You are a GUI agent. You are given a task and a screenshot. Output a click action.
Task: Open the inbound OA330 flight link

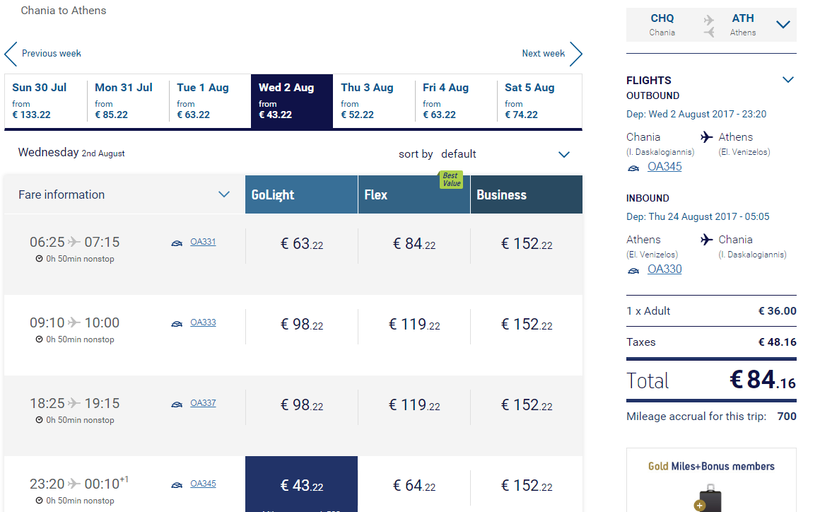click(x=664, y=269)
